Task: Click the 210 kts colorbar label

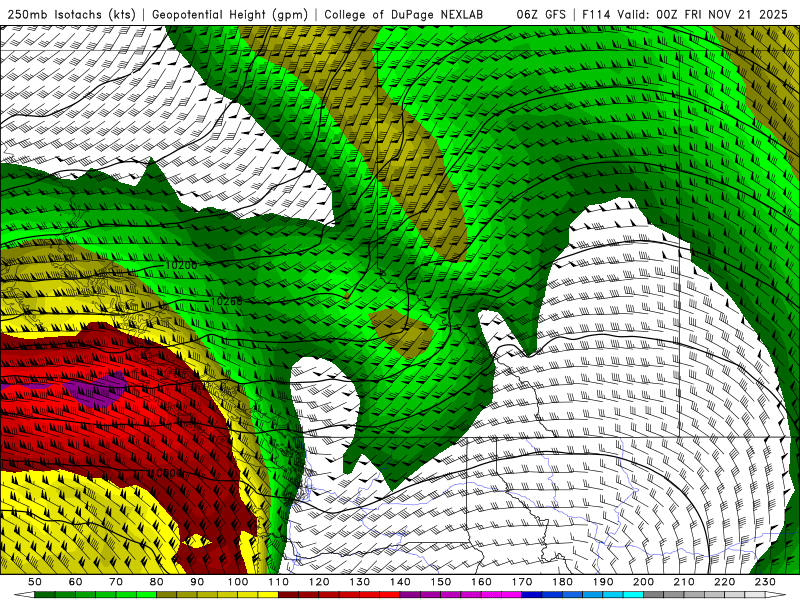Action: click(x=684, y=582)
